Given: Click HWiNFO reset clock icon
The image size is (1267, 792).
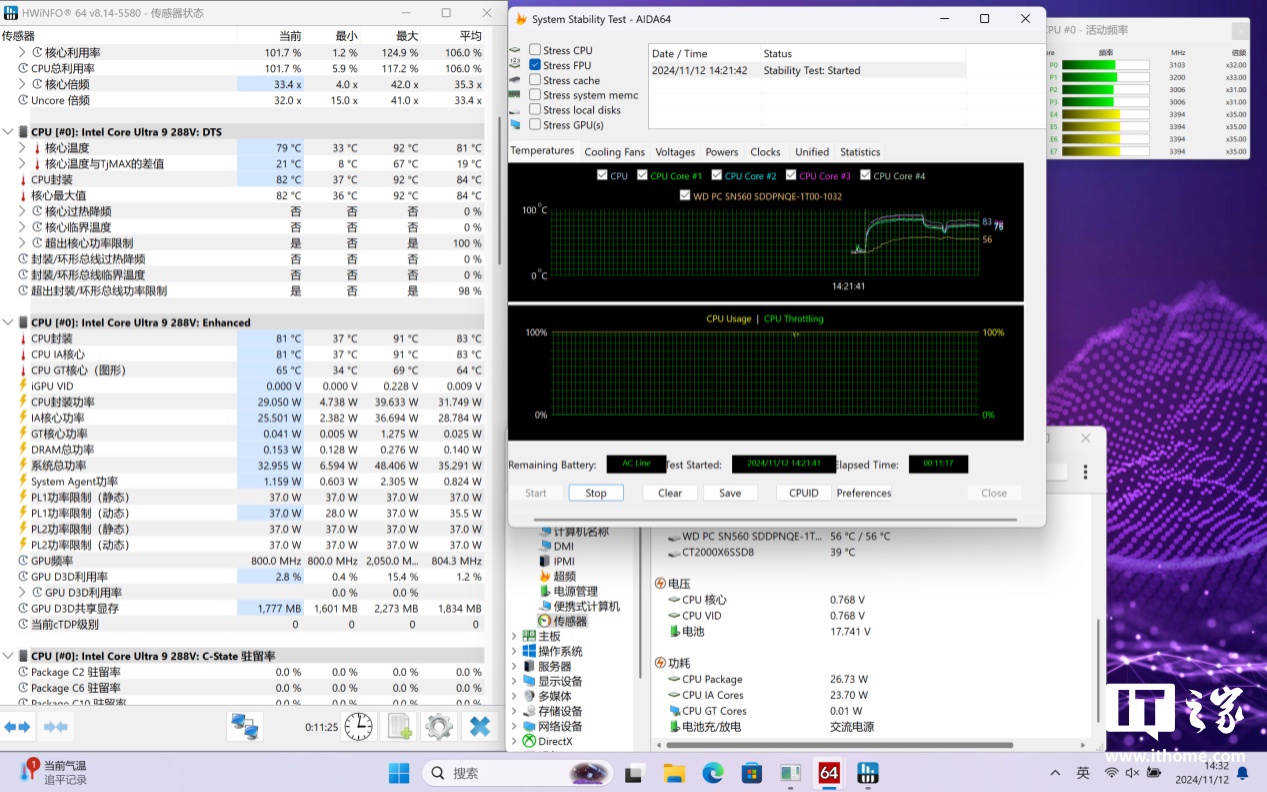Looking at the screenshot, I should pos(360,726).
